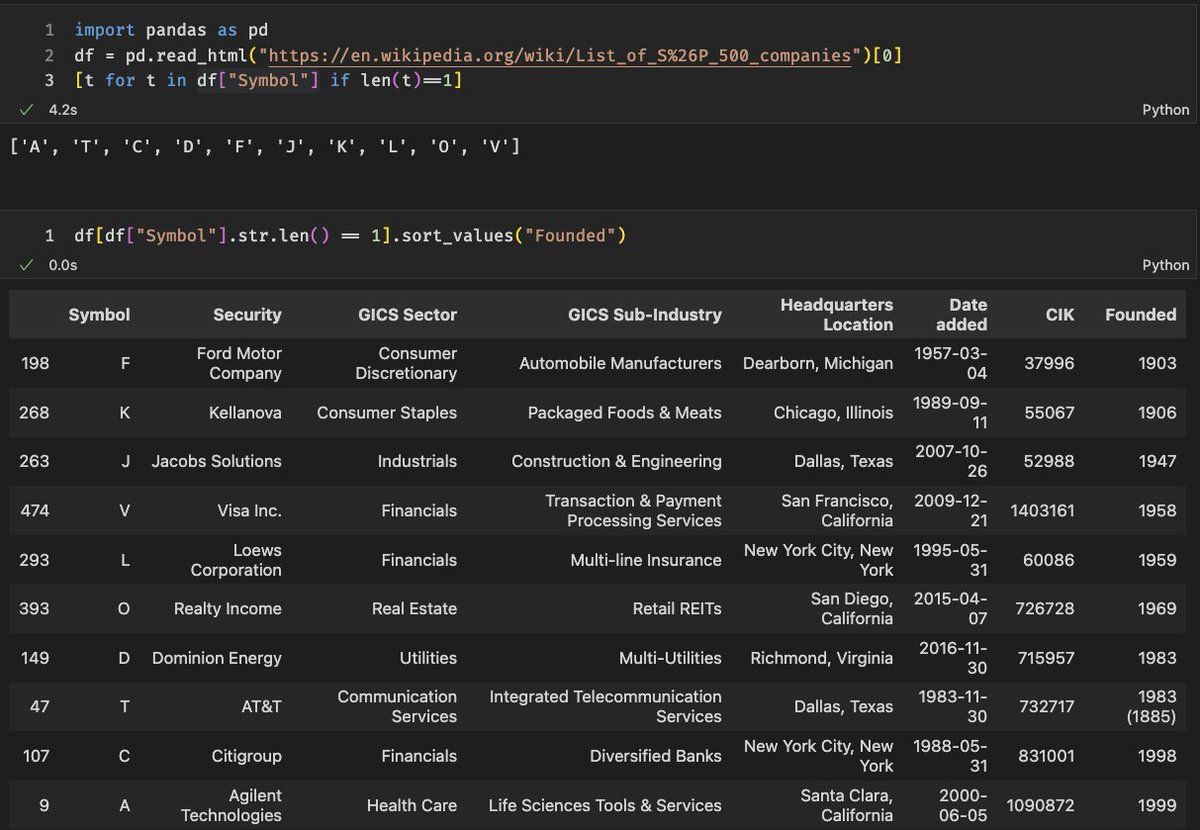Image resolution: width=1200 pixels, height=830 pixels.
Task: Click the CIK value 726728
Action: 1045,608
